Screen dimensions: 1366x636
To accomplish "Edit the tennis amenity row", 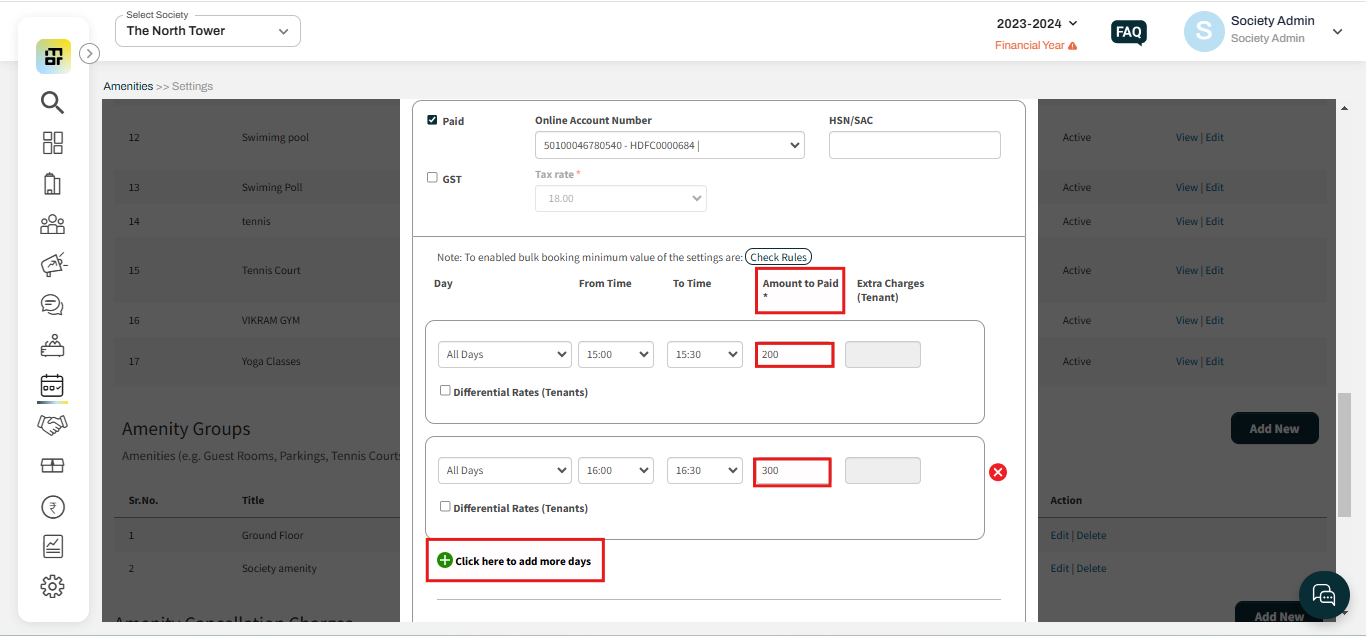I will pos(1215,222).
